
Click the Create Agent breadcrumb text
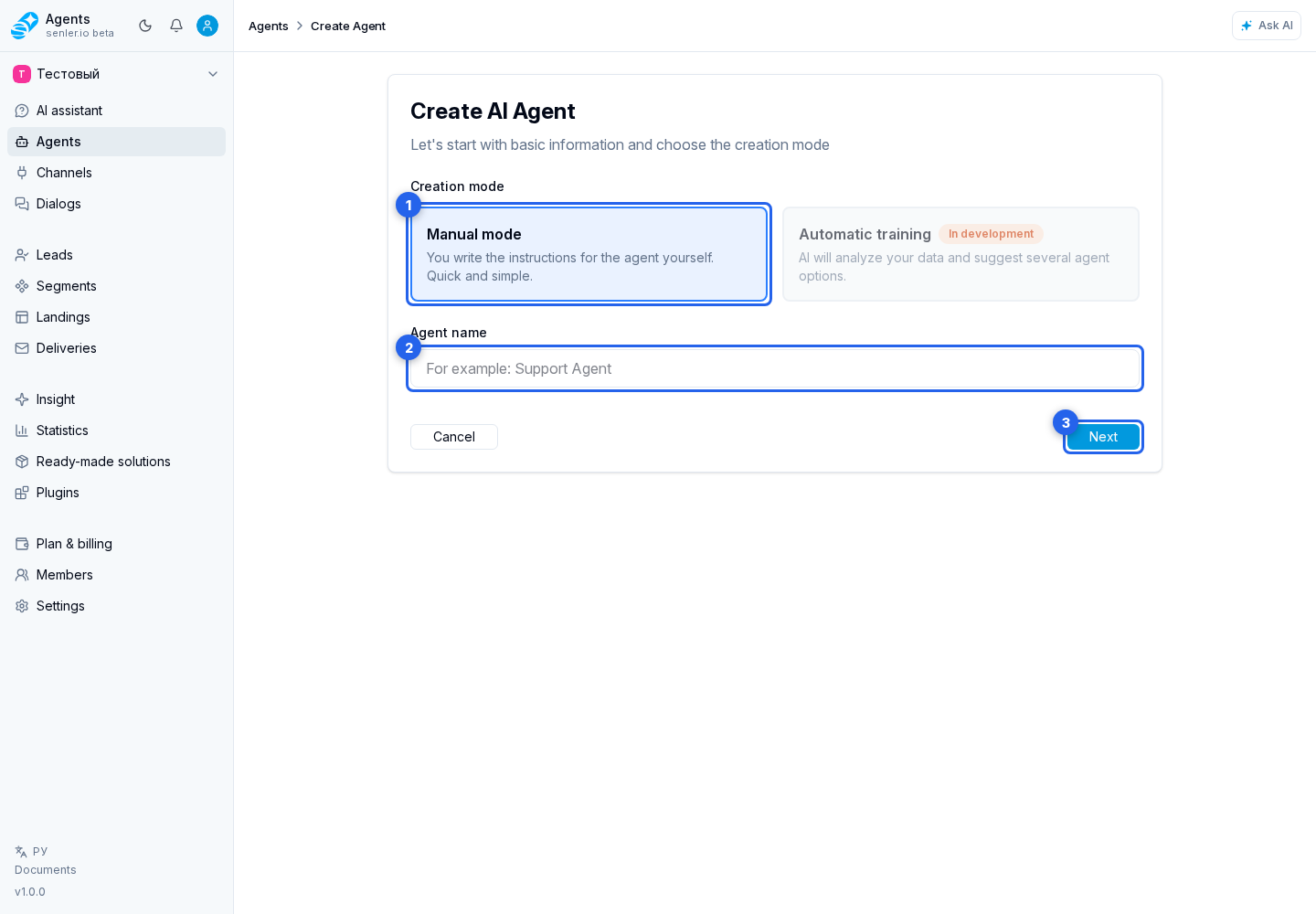click(x=348, y=26)
